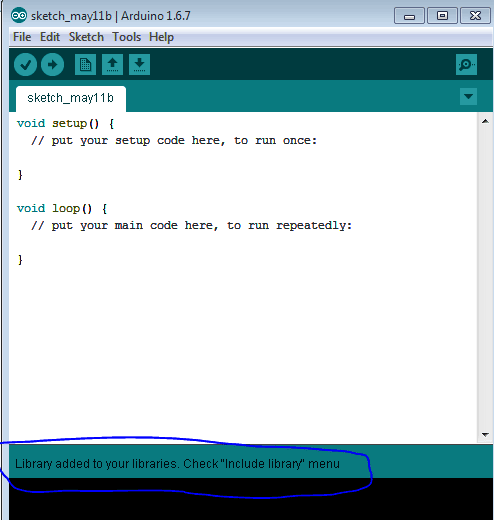Select the sketch_may11b tab

point(71,98)
